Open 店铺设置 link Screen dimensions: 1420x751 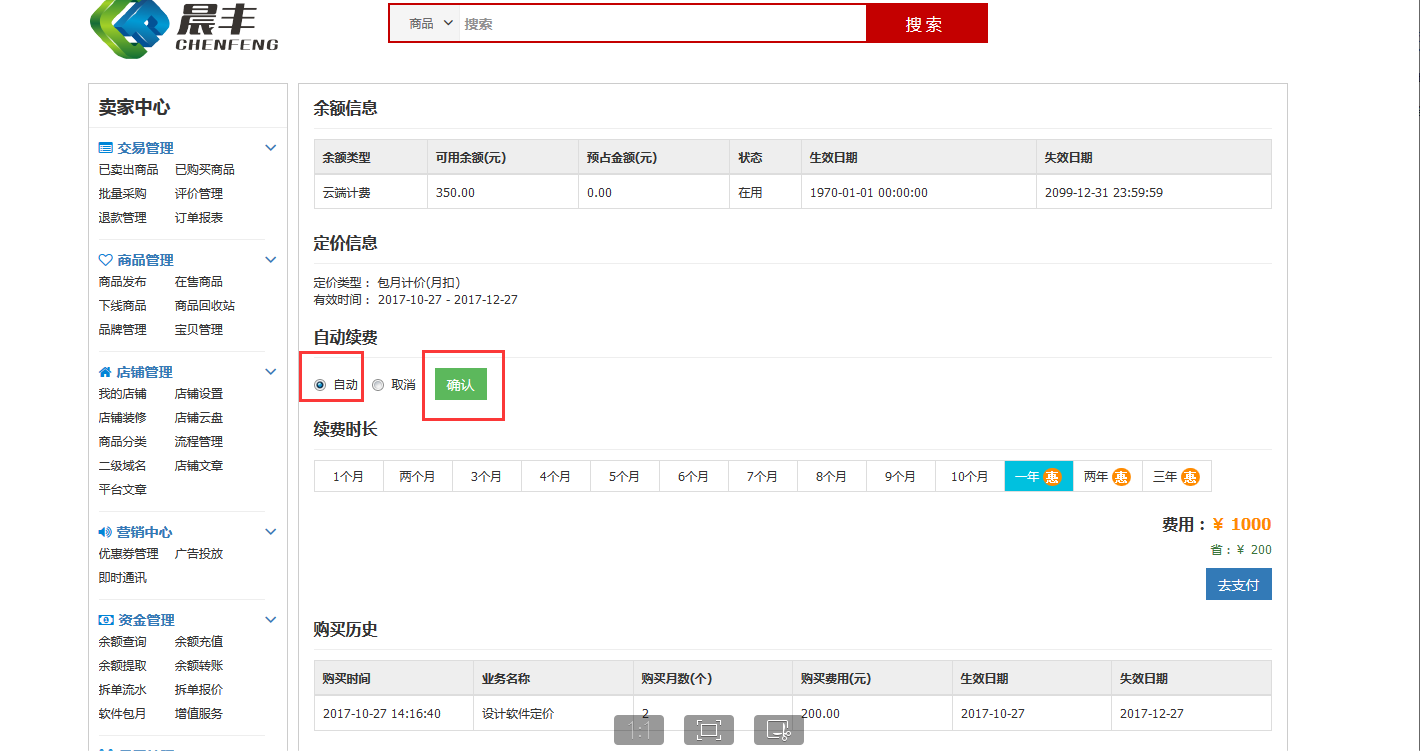click(x=199, y=394)
